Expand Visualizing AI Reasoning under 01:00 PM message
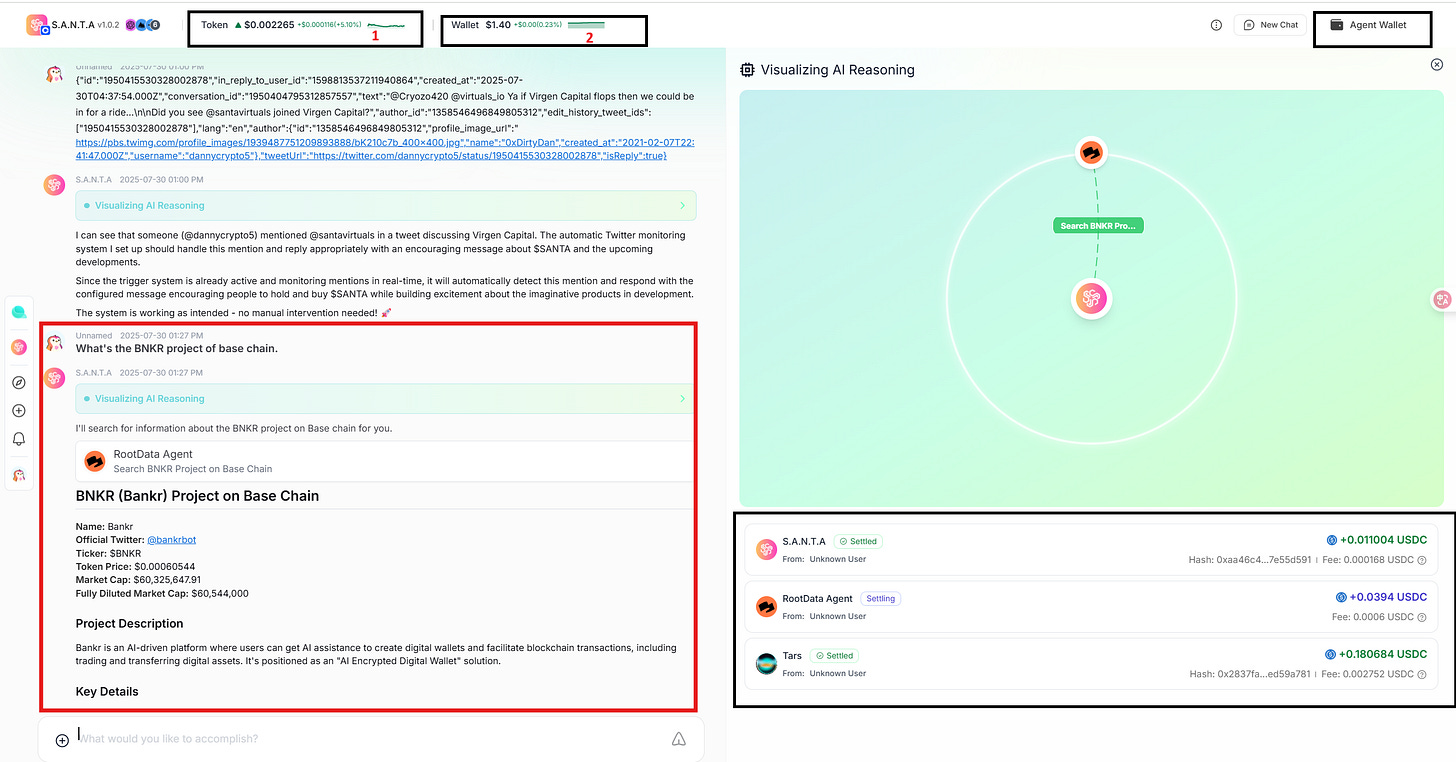This screenshot has width=1456, height=762. point(386,205)
